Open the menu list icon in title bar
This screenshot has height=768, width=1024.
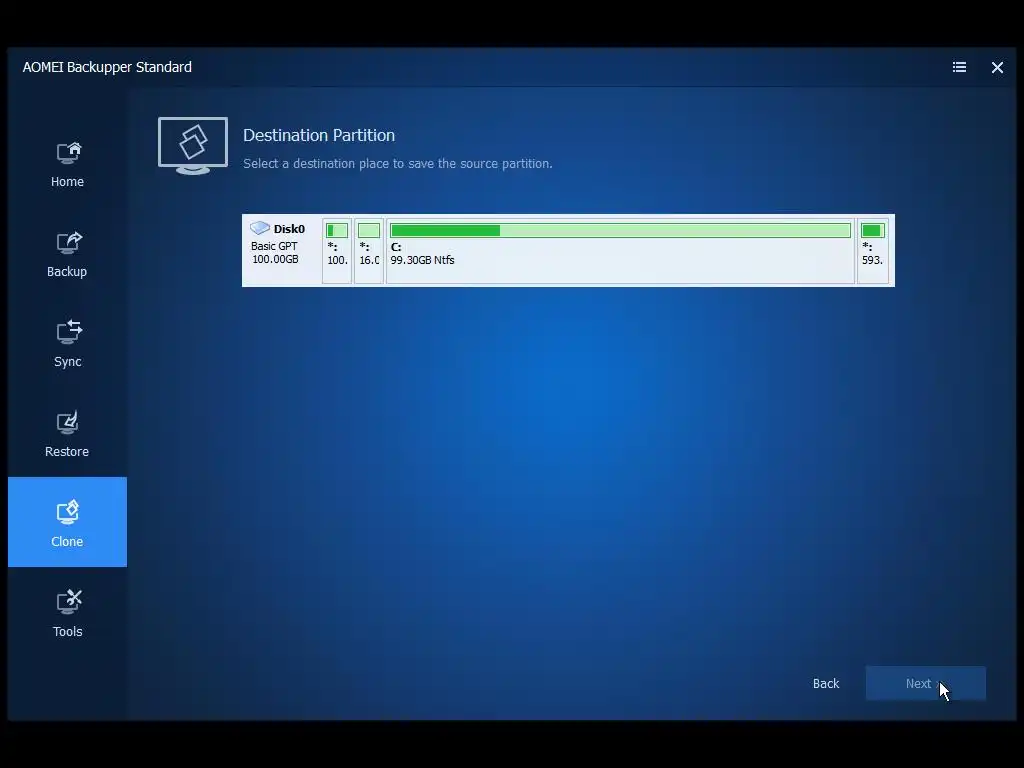click(x=959, y=67)
